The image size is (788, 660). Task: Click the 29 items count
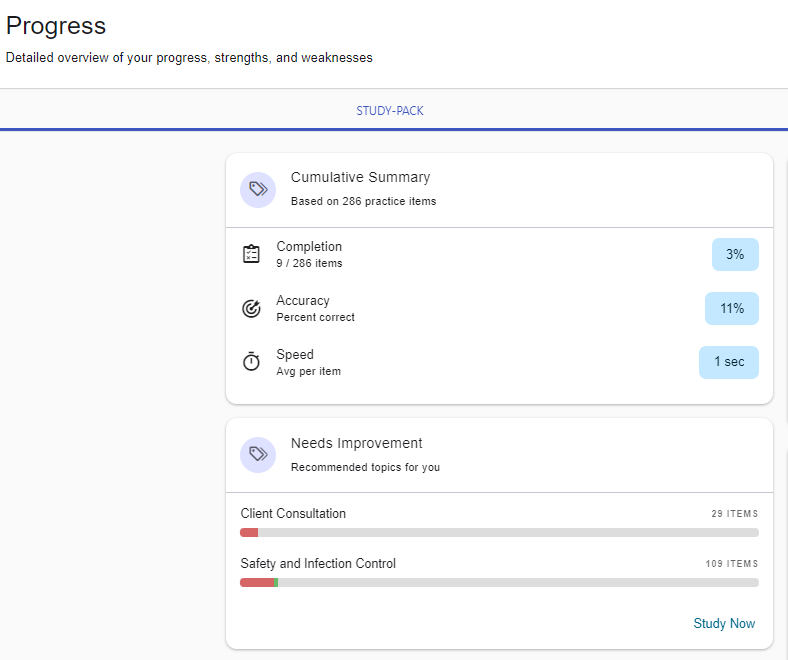[734, 514]
